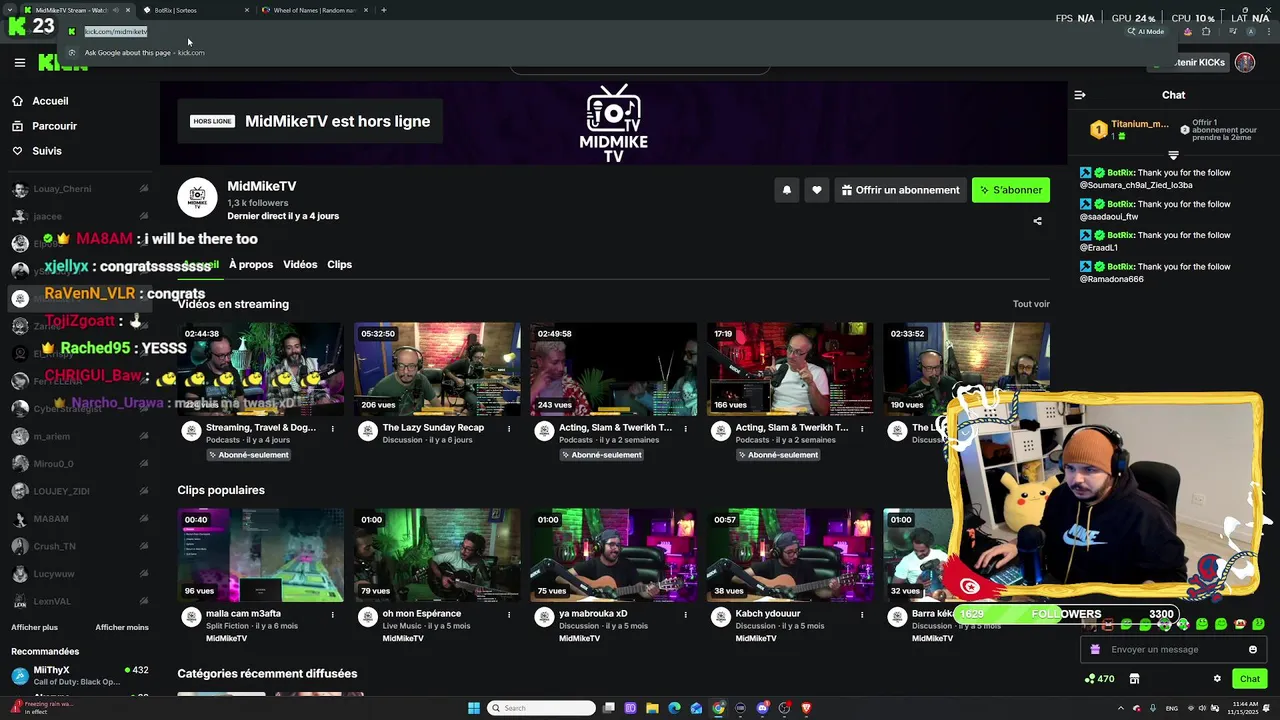This screenshot has height=720, width=1280.
Task: Click the notification bell on MidMikeTV channel
Action: click(x=786, y=190)
